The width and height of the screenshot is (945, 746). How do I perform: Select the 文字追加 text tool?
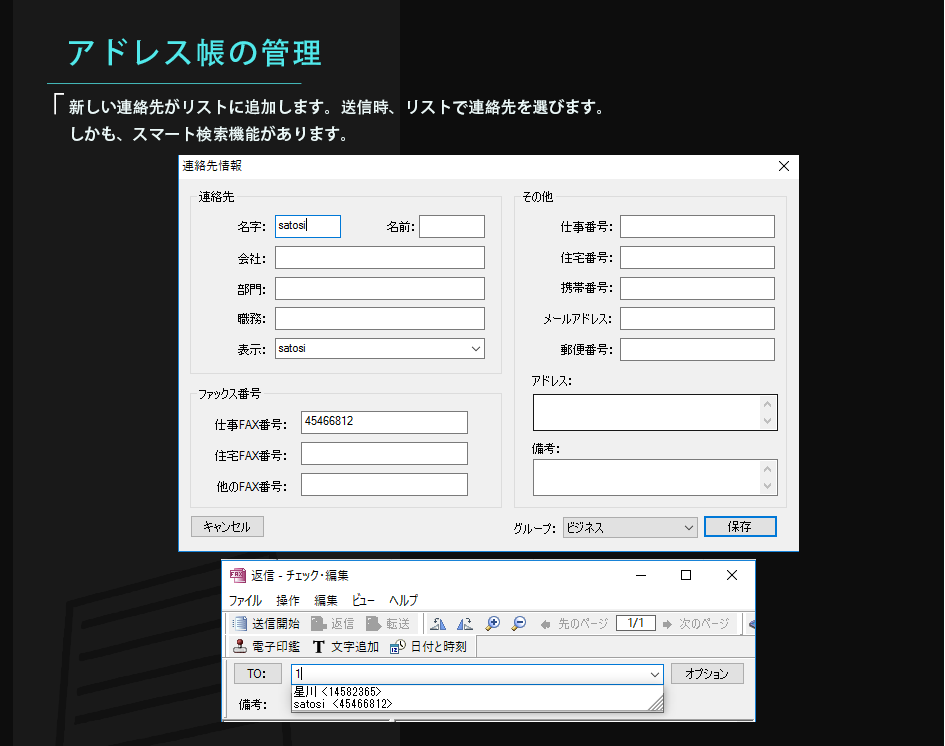point(346,647)
